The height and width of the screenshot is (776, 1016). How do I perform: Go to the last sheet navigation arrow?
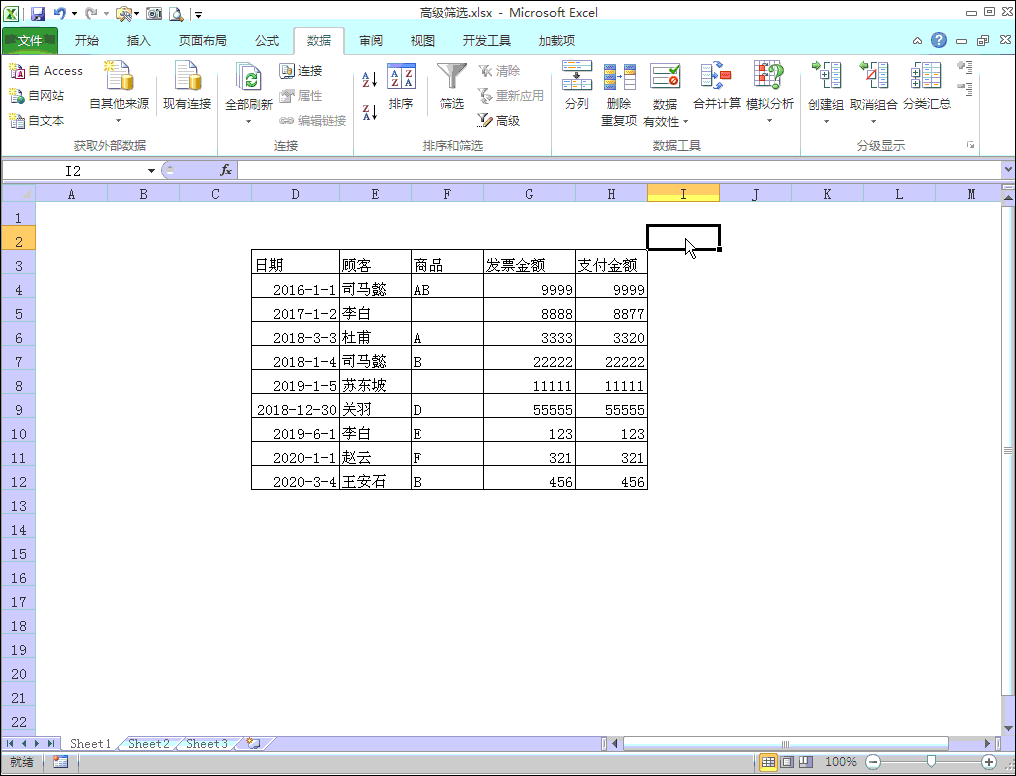point(50,744)
